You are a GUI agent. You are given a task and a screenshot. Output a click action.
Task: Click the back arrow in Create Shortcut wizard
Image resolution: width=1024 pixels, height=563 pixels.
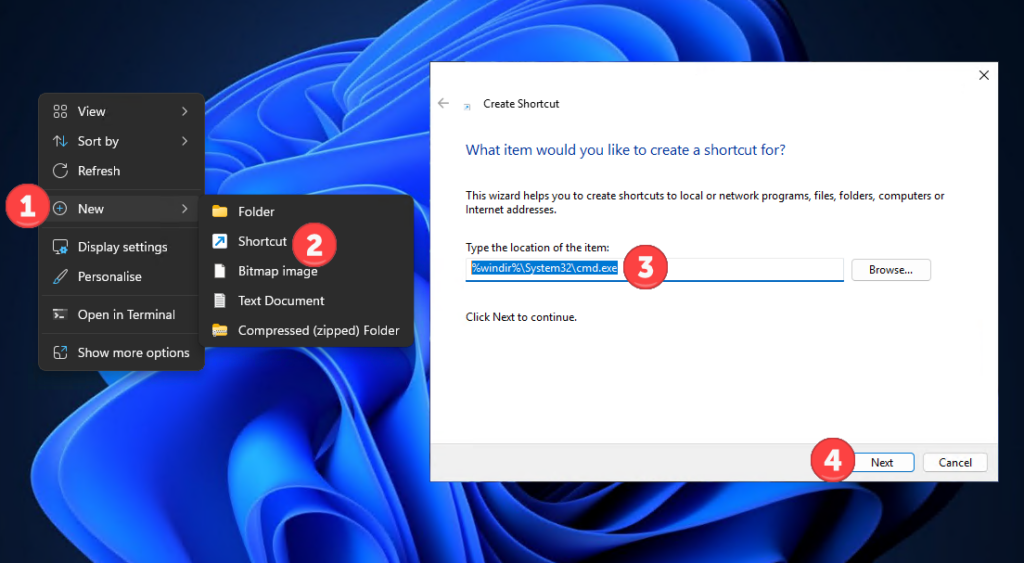click(x=443, y=103)
